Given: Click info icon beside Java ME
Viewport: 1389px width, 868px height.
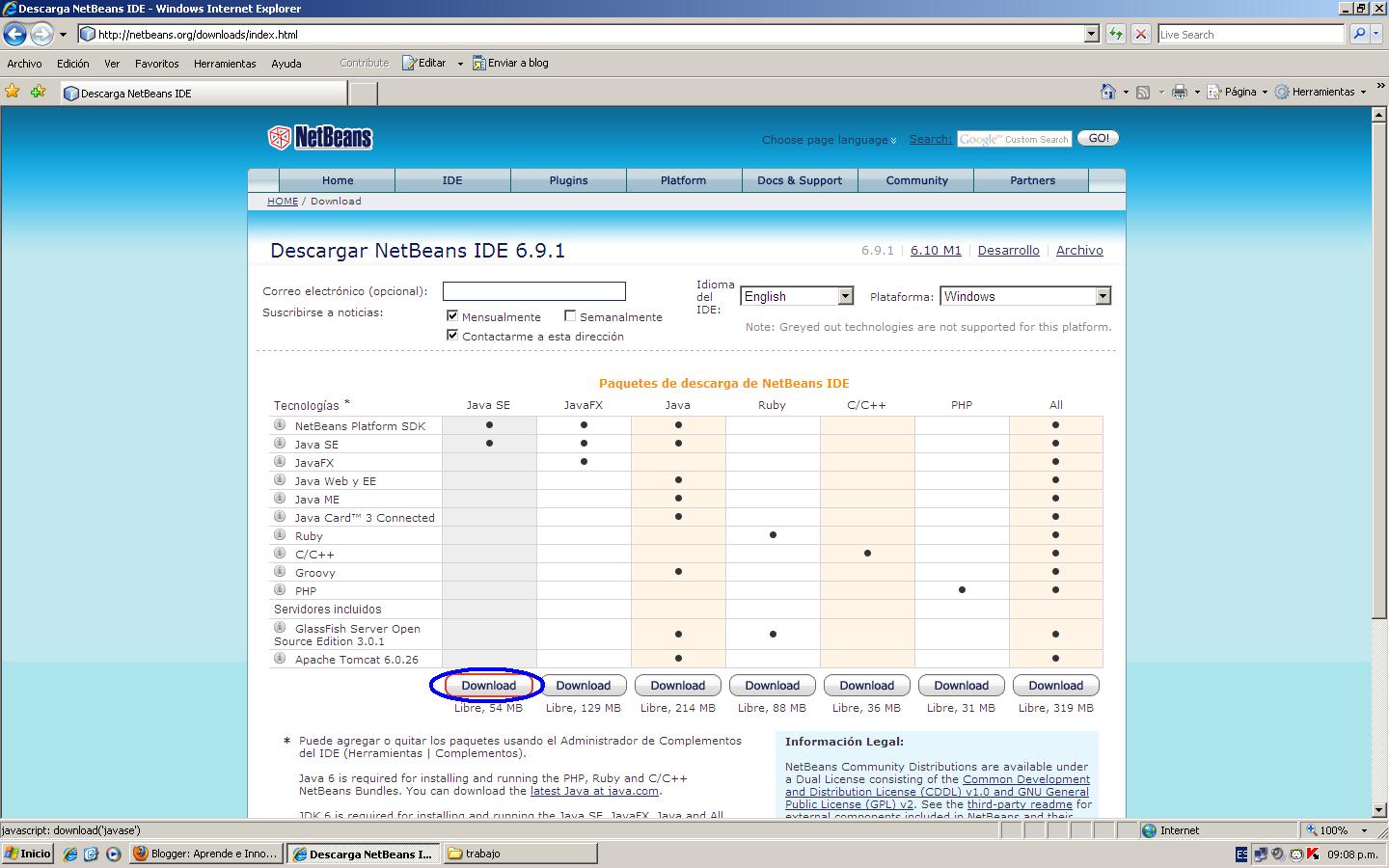Looking at the screenshot, I should (x=280, y=498).
